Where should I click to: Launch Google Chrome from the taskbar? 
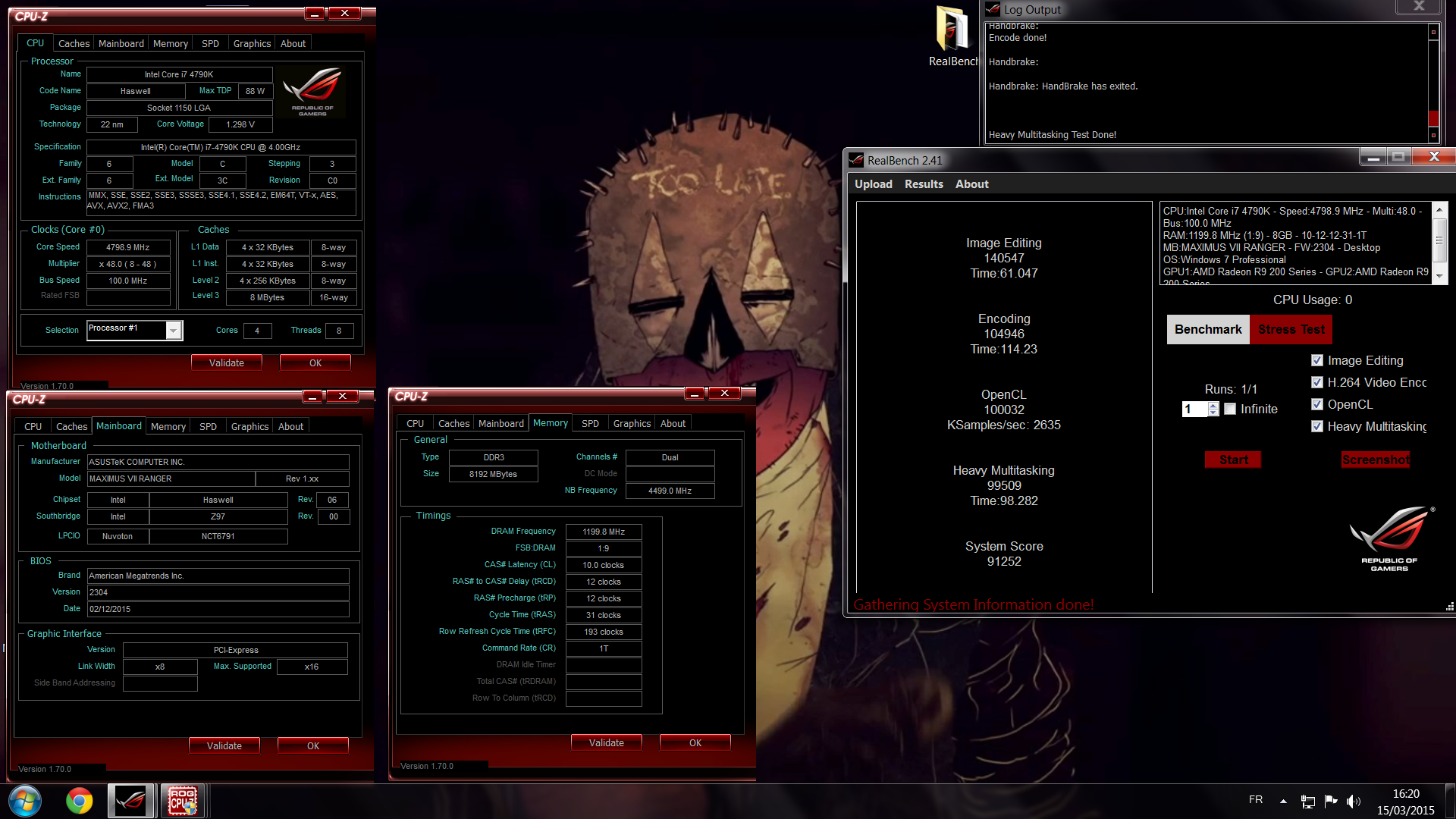tap(79, 801)
